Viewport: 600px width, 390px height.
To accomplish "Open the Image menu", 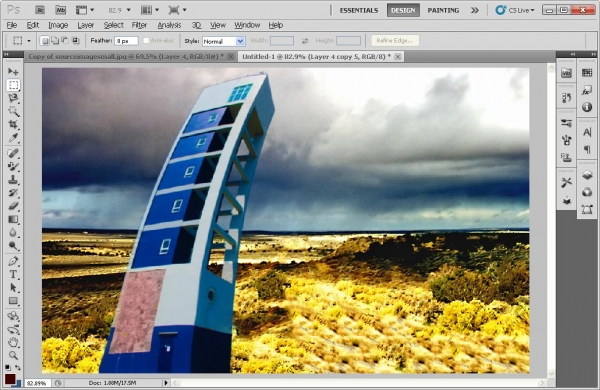I will 58,25.
